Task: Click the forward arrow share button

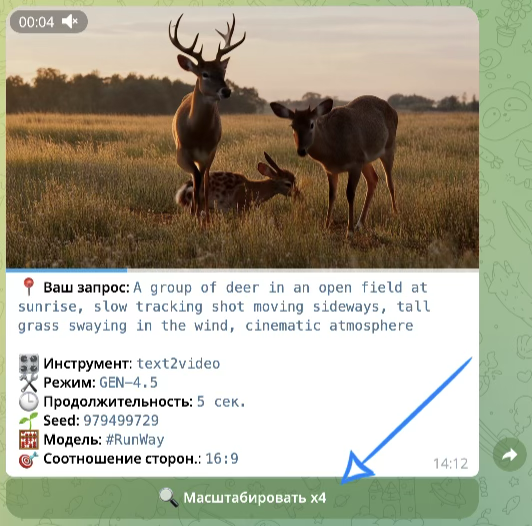Action: (510, 455)
